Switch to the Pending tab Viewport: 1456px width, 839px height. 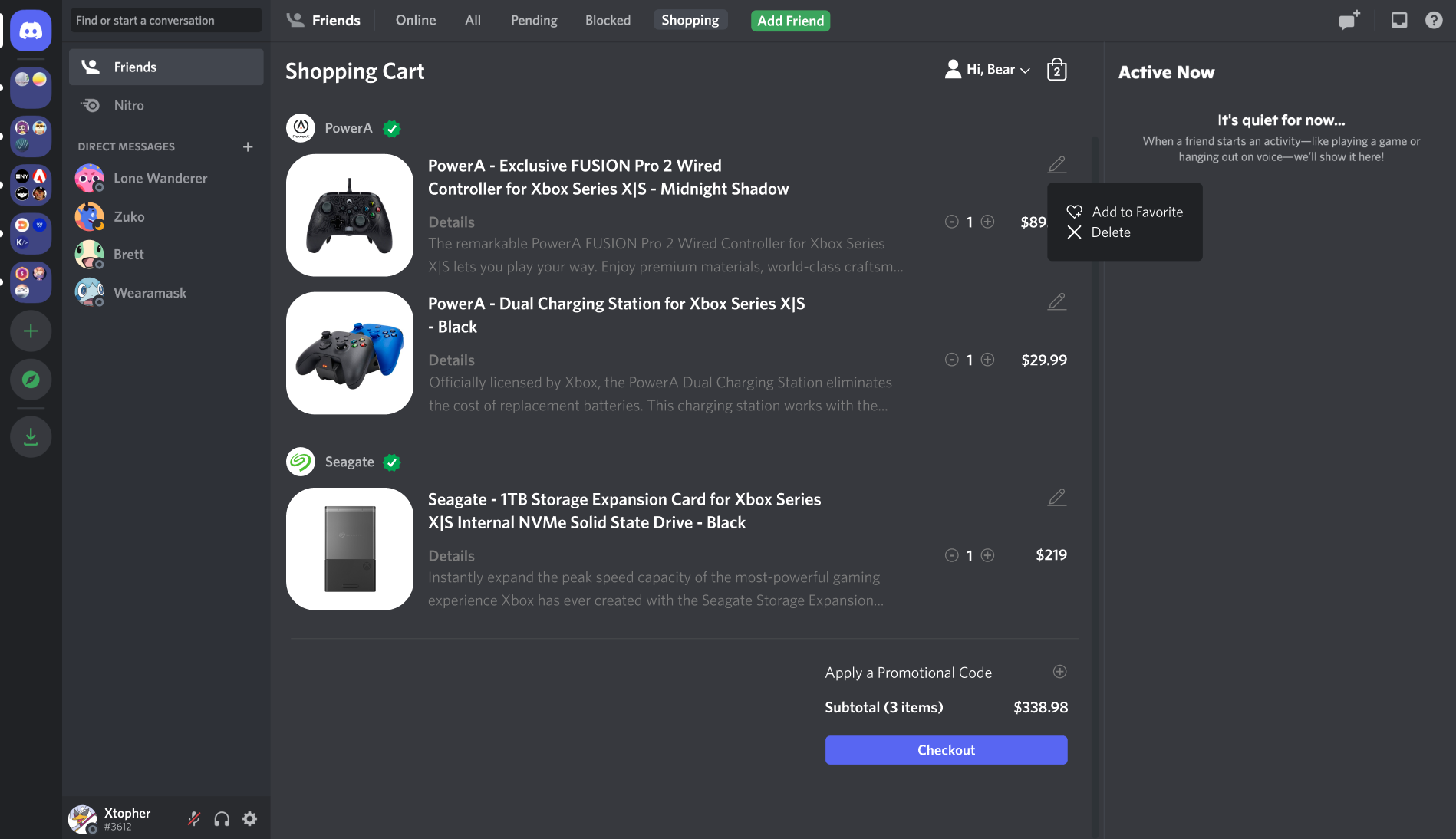[x=534, y=21]
